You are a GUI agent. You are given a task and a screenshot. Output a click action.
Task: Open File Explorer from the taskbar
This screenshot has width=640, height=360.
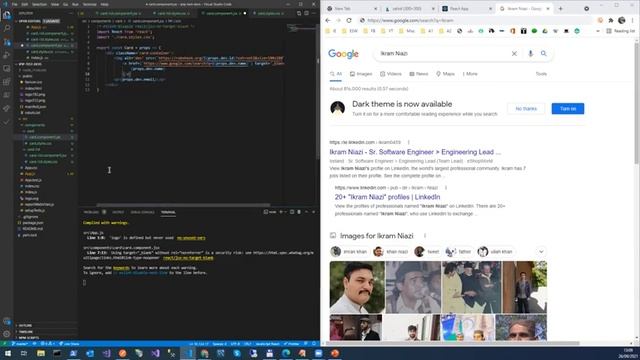(x=40, y=353)
